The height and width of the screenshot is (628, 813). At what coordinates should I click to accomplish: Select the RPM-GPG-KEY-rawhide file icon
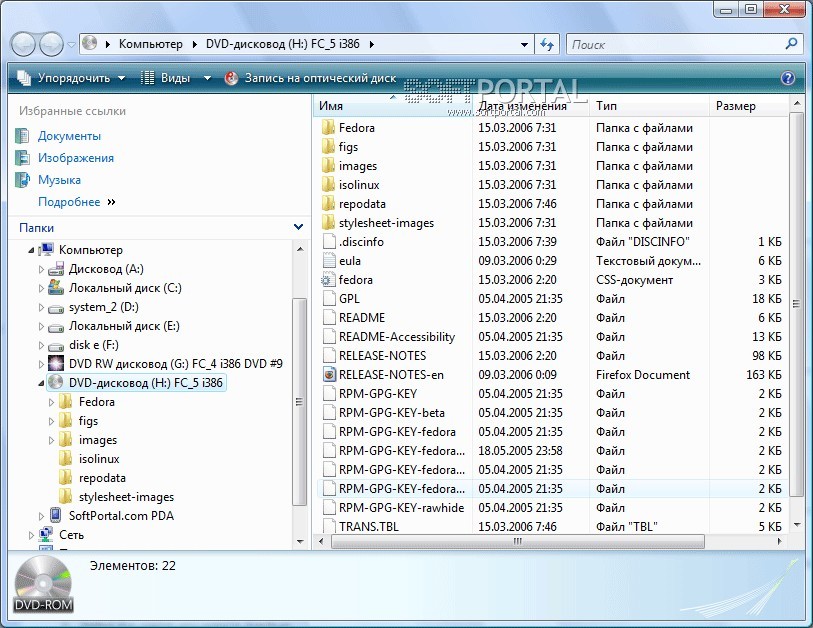click(329, 508)
